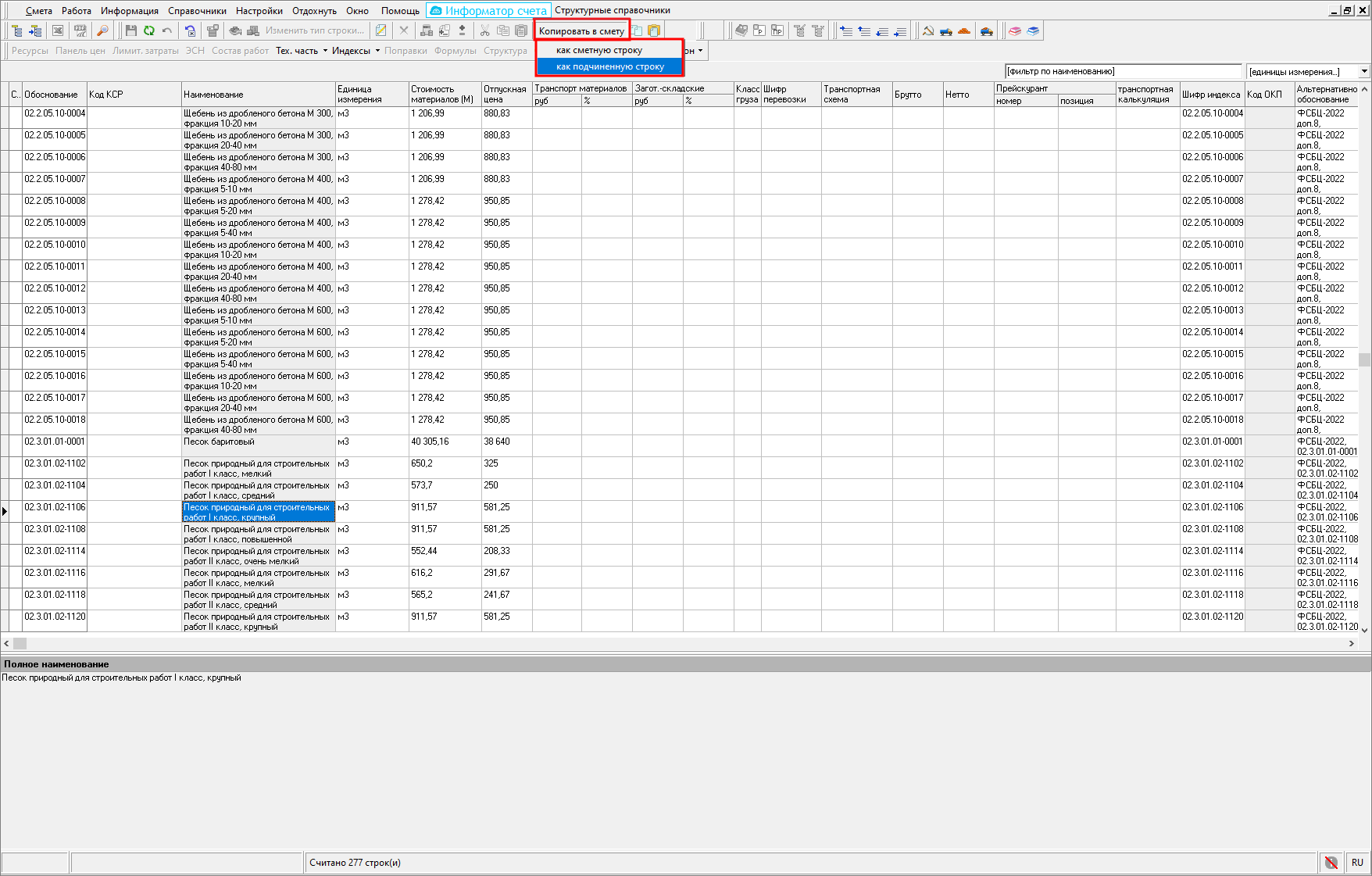Screen dimensions: 1372x876
Task: Click the crossed-out icon in status bar
Action: [1331, 863]
